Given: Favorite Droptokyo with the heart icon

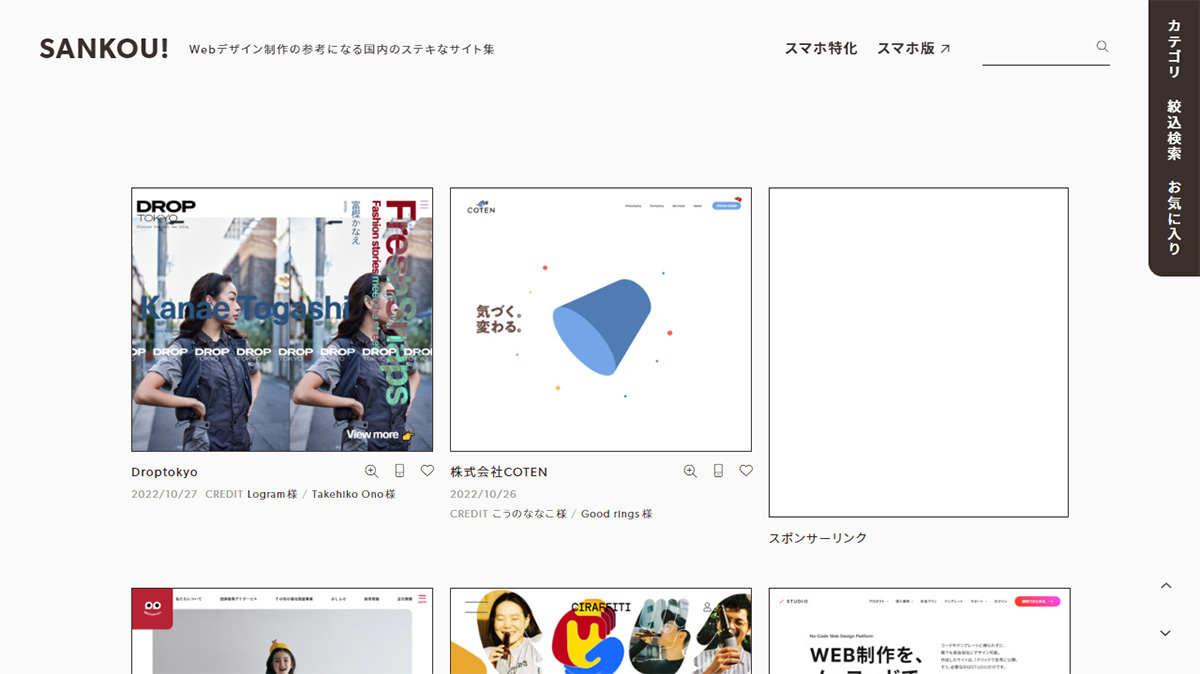Looking at the screenshot, I should tap(427, 470).
